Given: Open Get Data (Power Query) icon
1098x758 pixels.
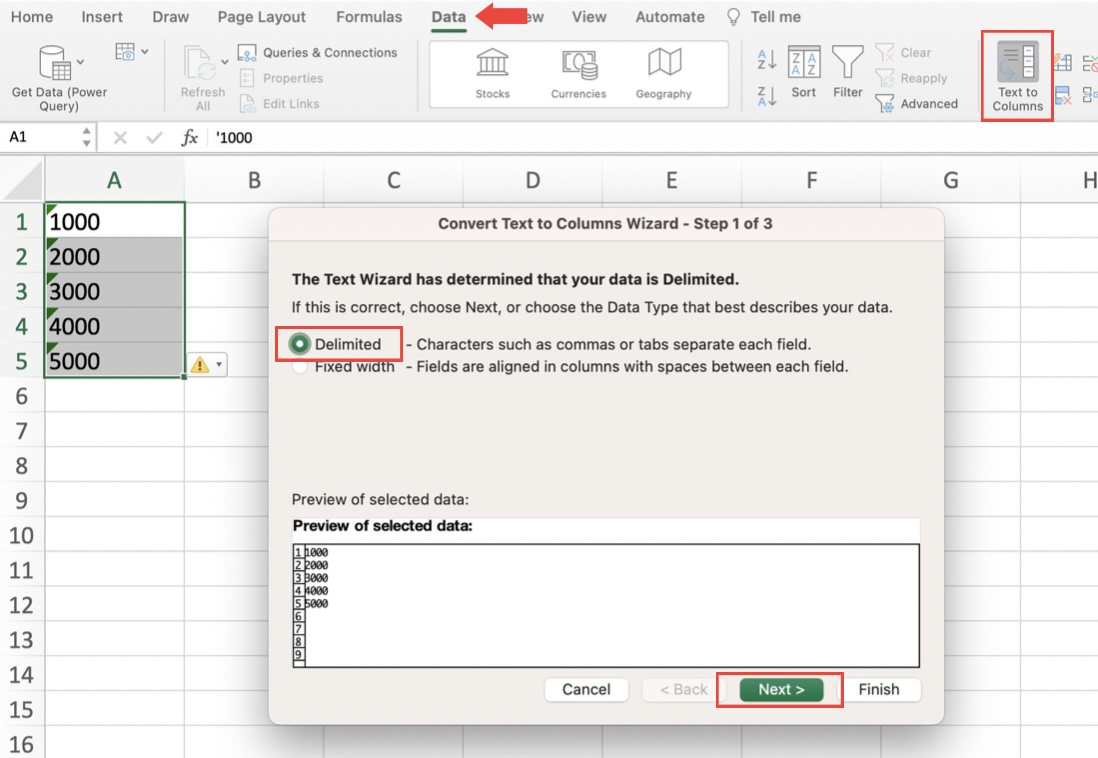Looking at the screenshot, I should click(55, 63).
